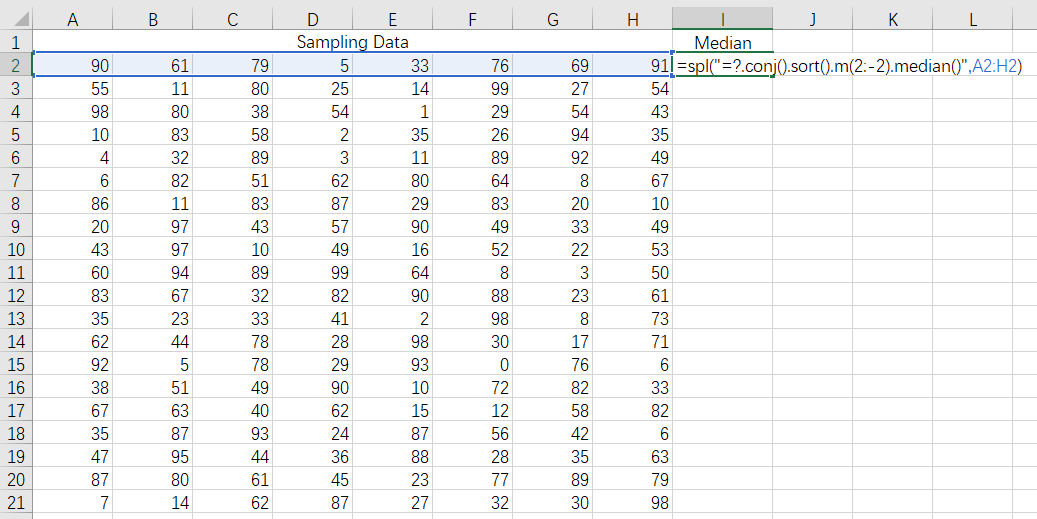Viewport: 1037px width, 519px height.
Task: Click cell D6 containing 3
Action: (x=312, y=157)
